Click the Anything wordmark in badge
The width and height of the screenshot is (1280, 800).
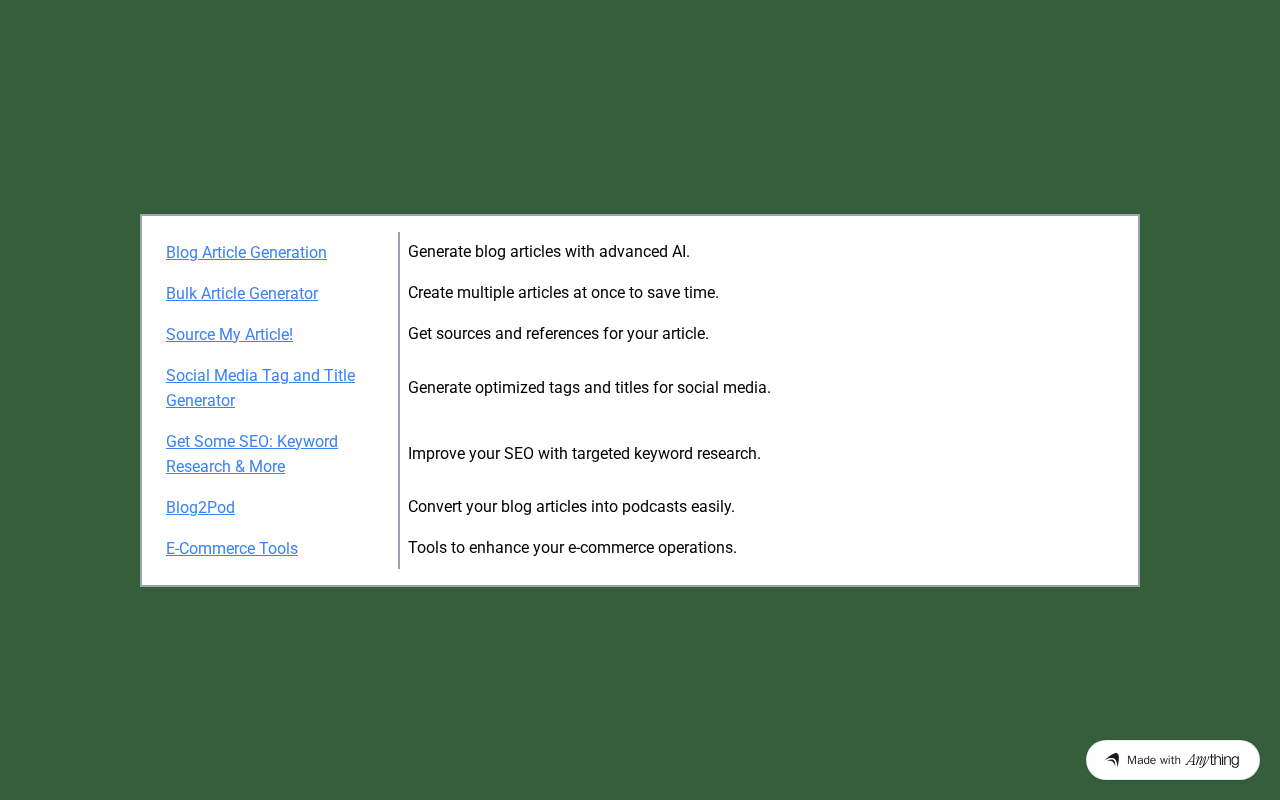[1212, 760]
